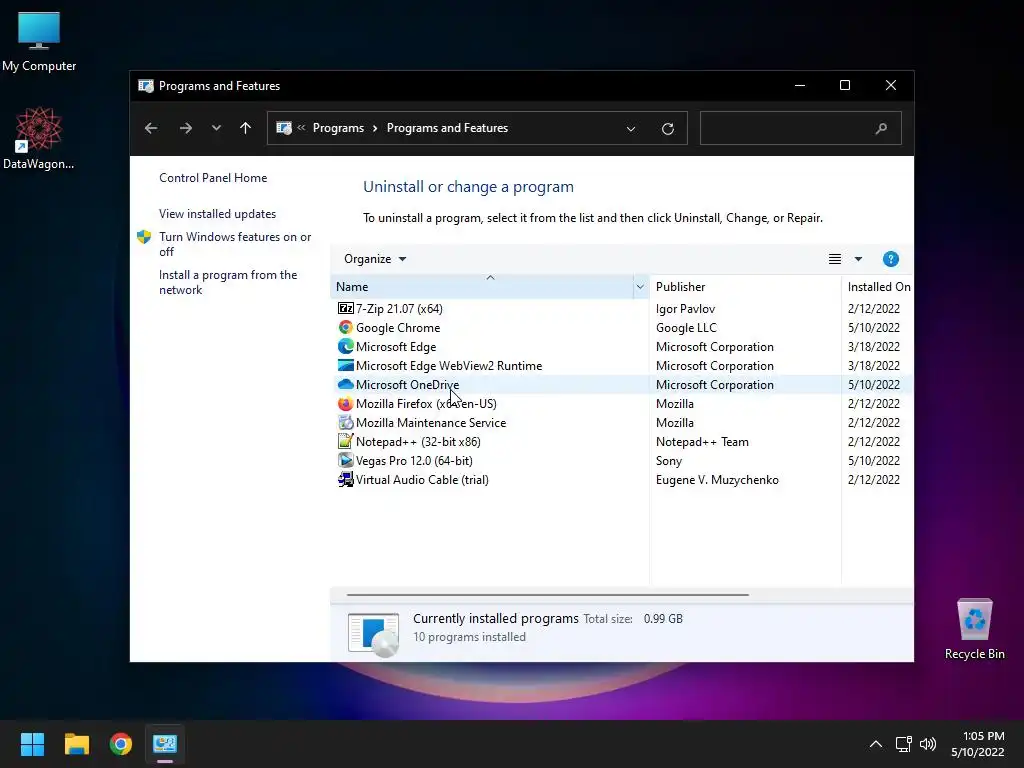Screen dimensions: 1024x768
Task: Open the DataWagon desktop shortcut
Action: pyautogui.click(x=39, y=138)
